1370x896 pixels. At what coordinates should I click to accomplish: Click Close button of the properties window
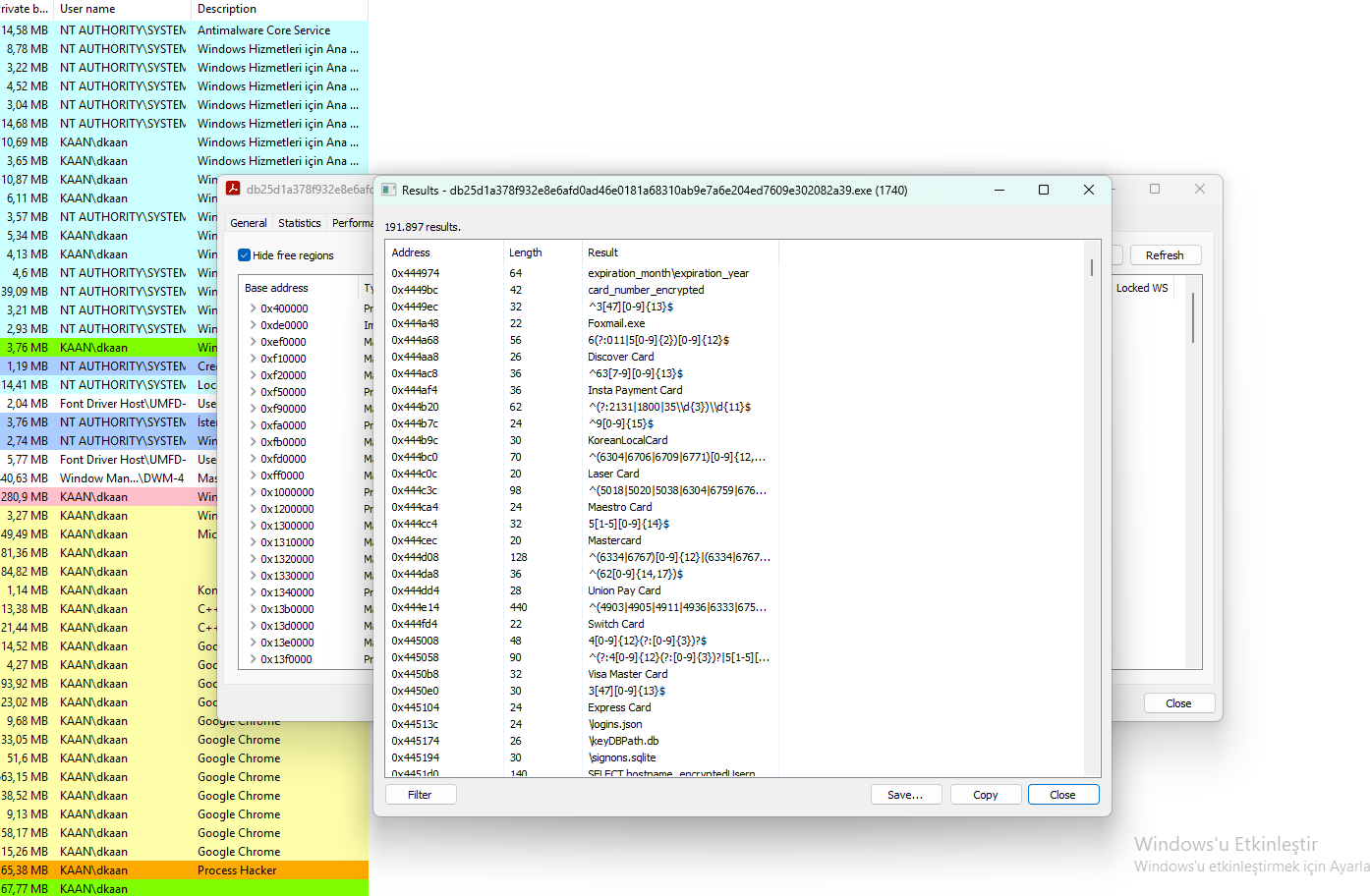point(1179,703)
